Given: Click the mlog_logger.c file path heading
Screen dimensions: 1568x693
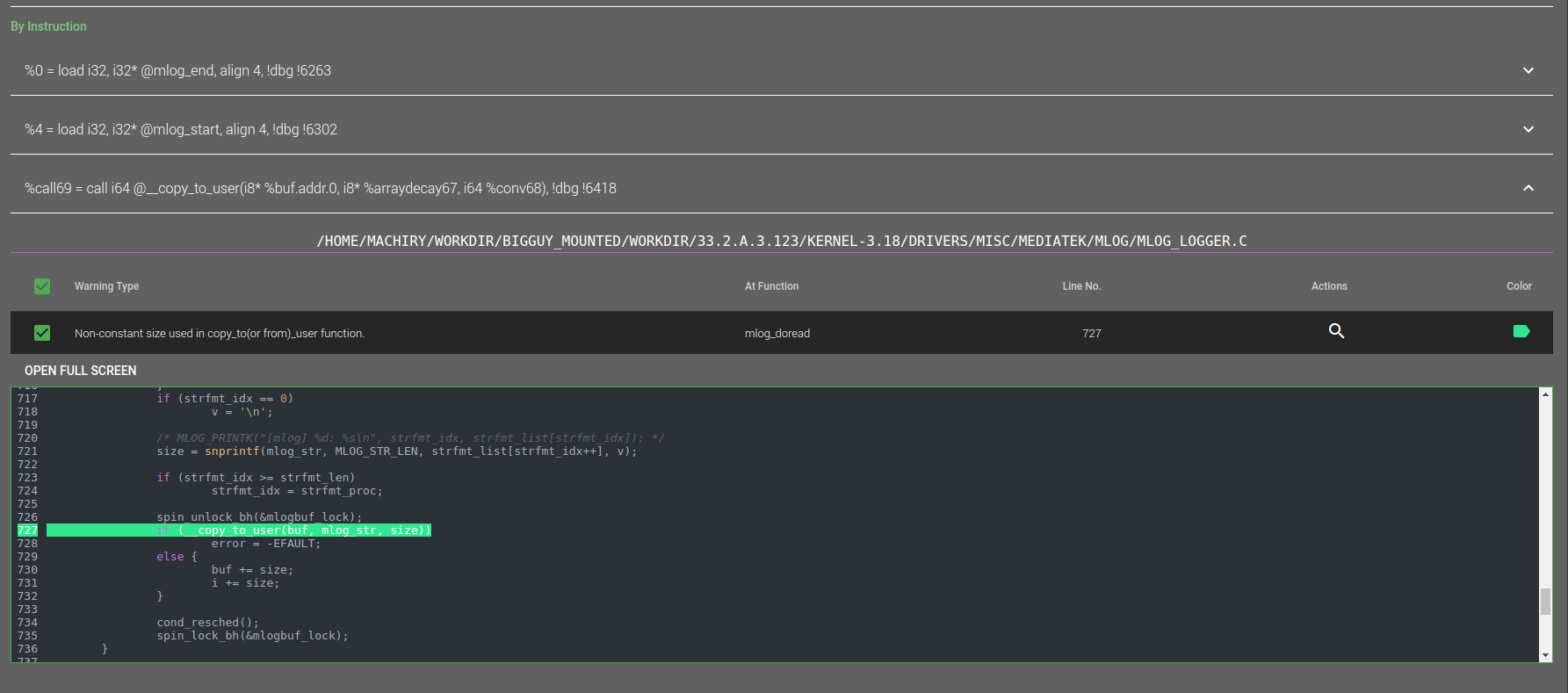Looking at the screenshot, I should pyautogui.click(x=782, y=241).
